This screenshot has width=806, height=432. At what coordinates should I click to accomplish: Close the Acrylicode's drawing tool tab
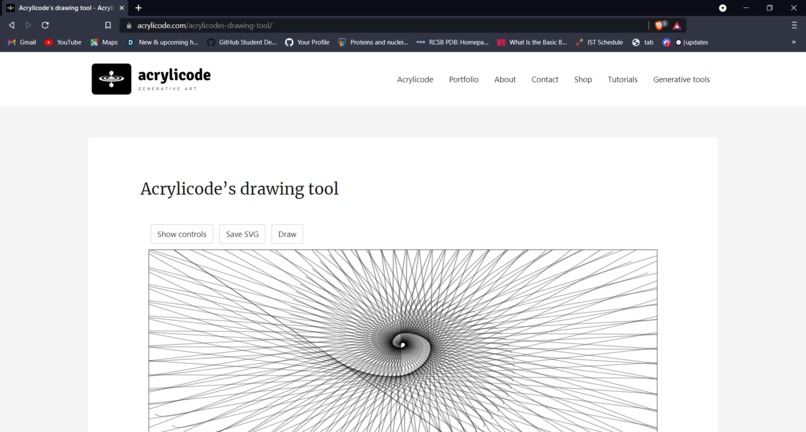122,8
